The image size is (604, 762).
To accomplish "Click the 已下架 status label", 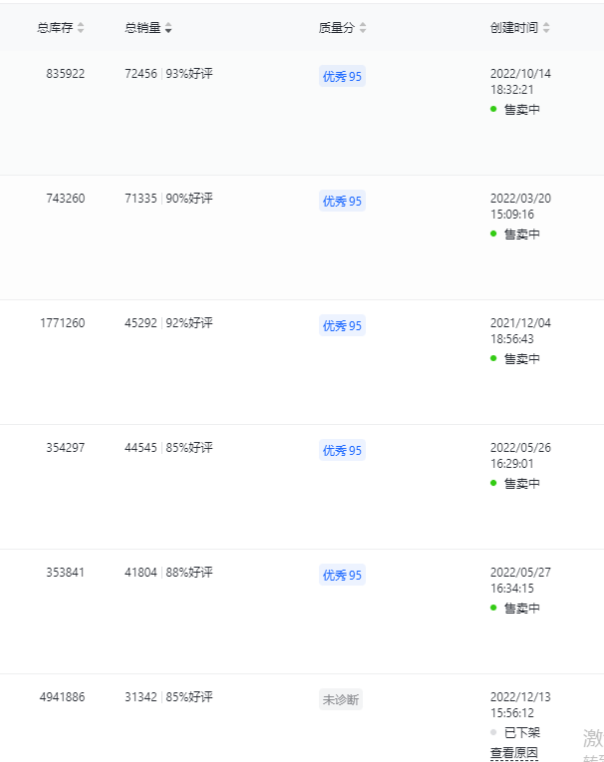I will pos(522,732).
